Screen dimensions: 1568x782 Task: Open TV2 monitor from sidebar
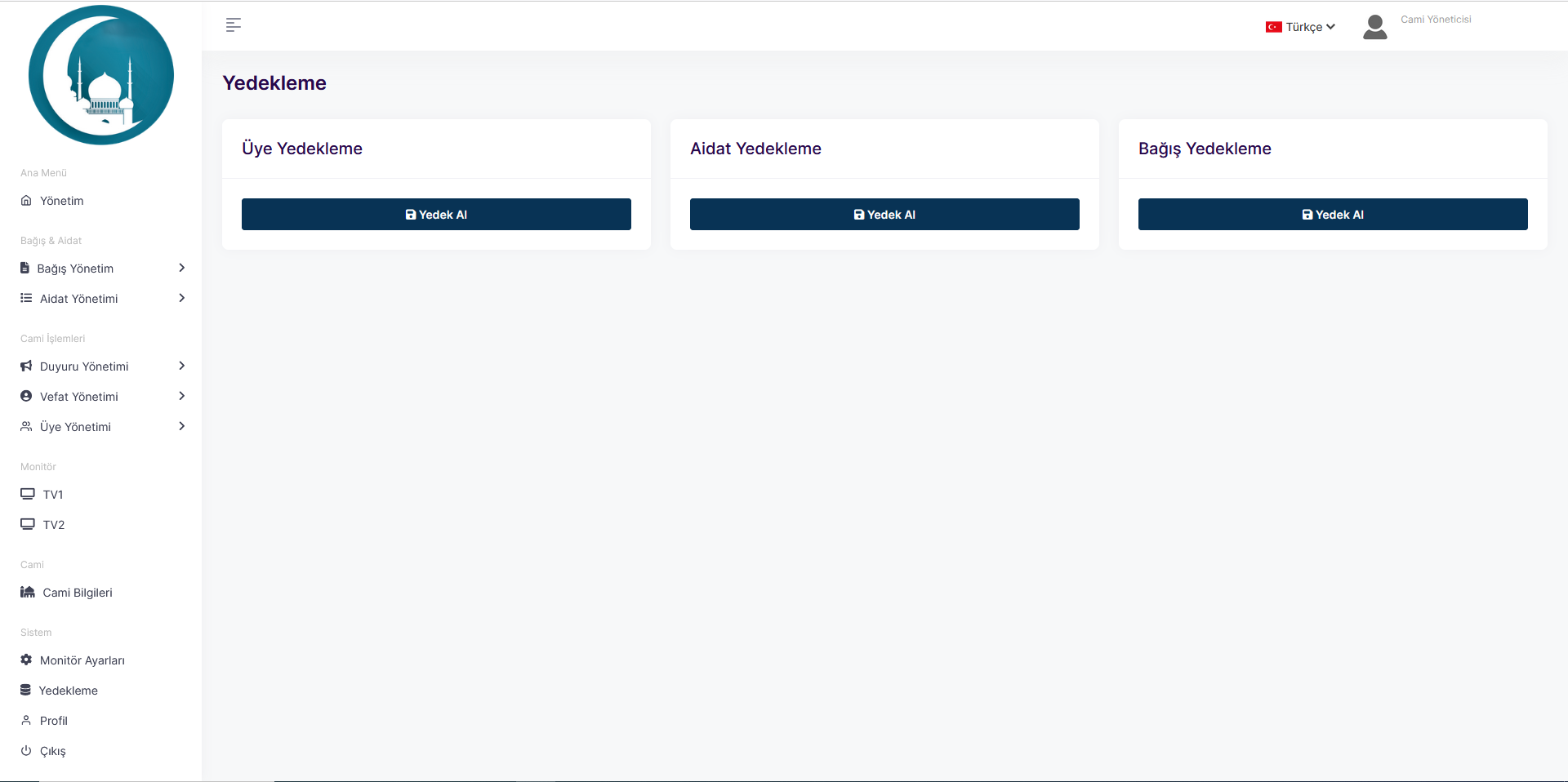click(x=53, y=525)
